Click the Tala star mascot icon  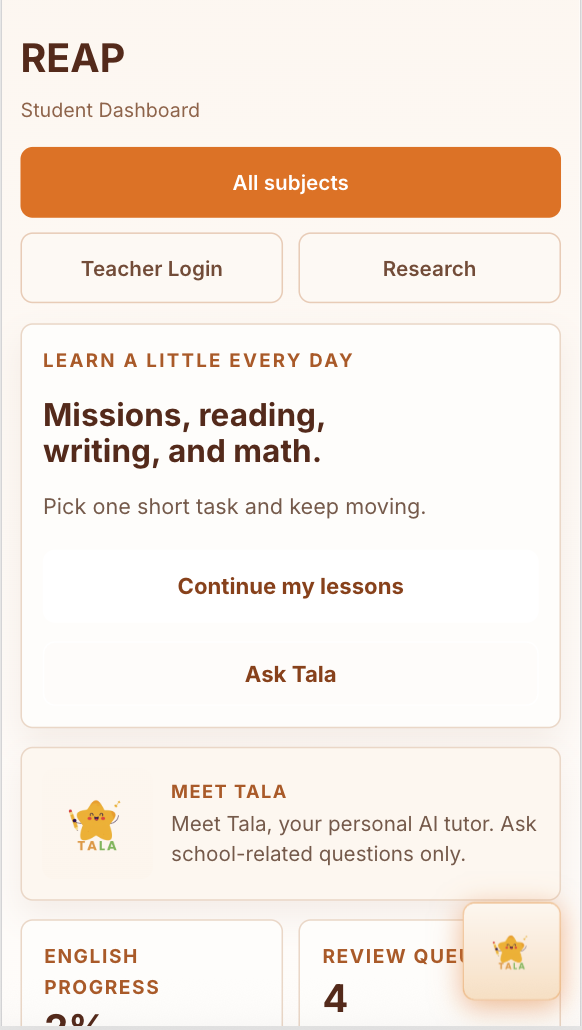pos(97,823)
